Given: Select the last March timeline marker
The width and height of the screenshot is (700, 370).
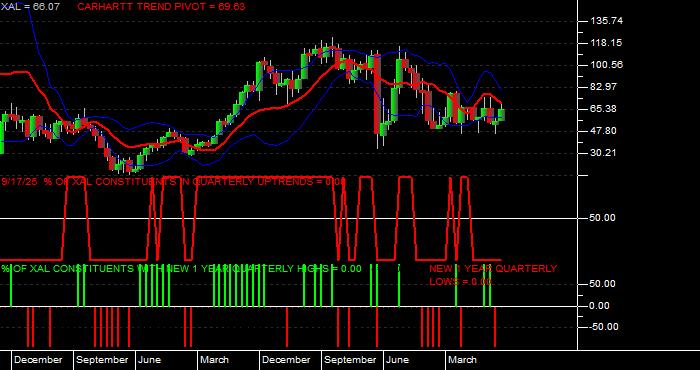Looking at the screenshot, I should coord(462,360).
